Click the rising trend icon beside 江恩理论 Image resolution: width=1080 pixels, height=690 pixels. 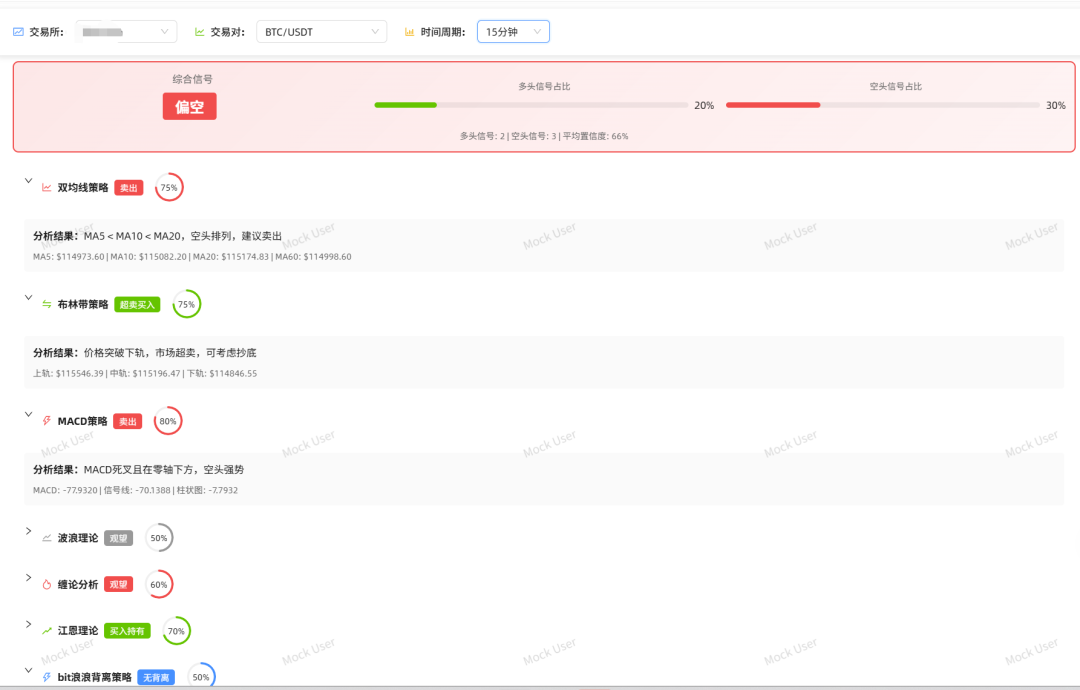click(46, 631)
